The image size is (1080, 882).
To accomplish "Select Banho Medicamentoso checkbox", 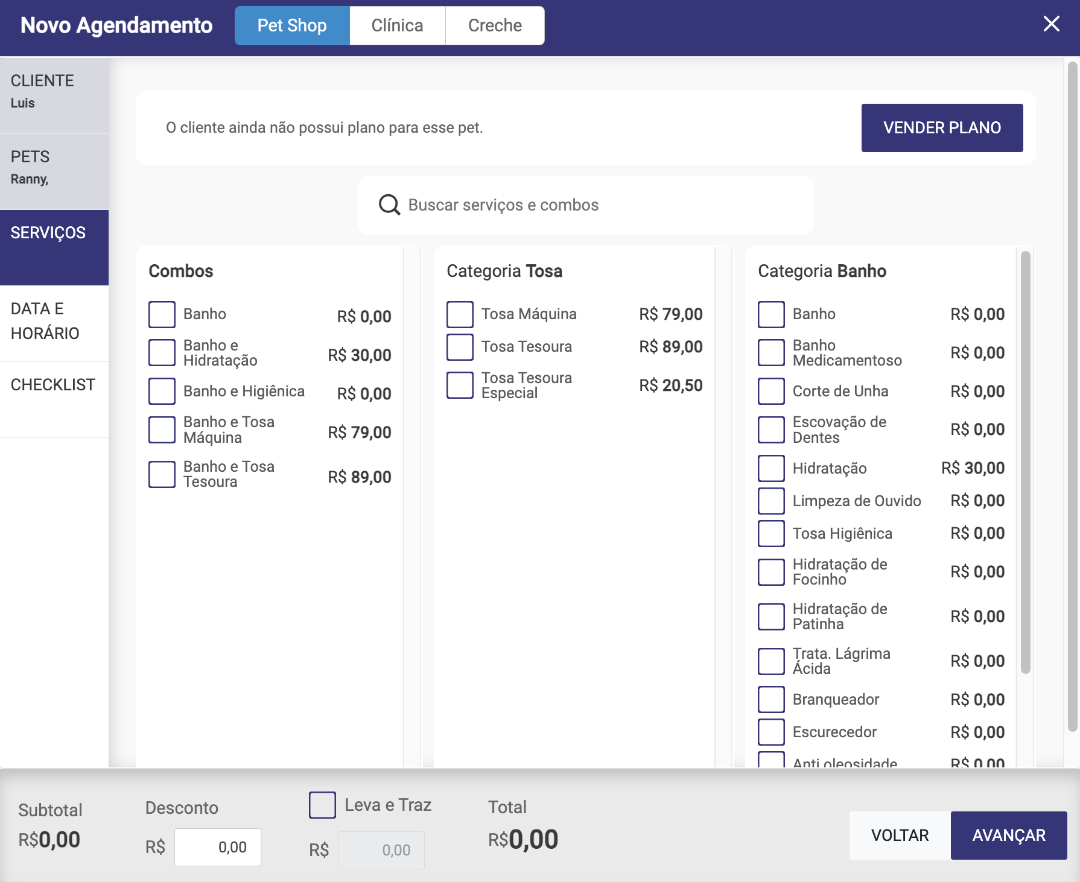I will (x=771, y=353).
